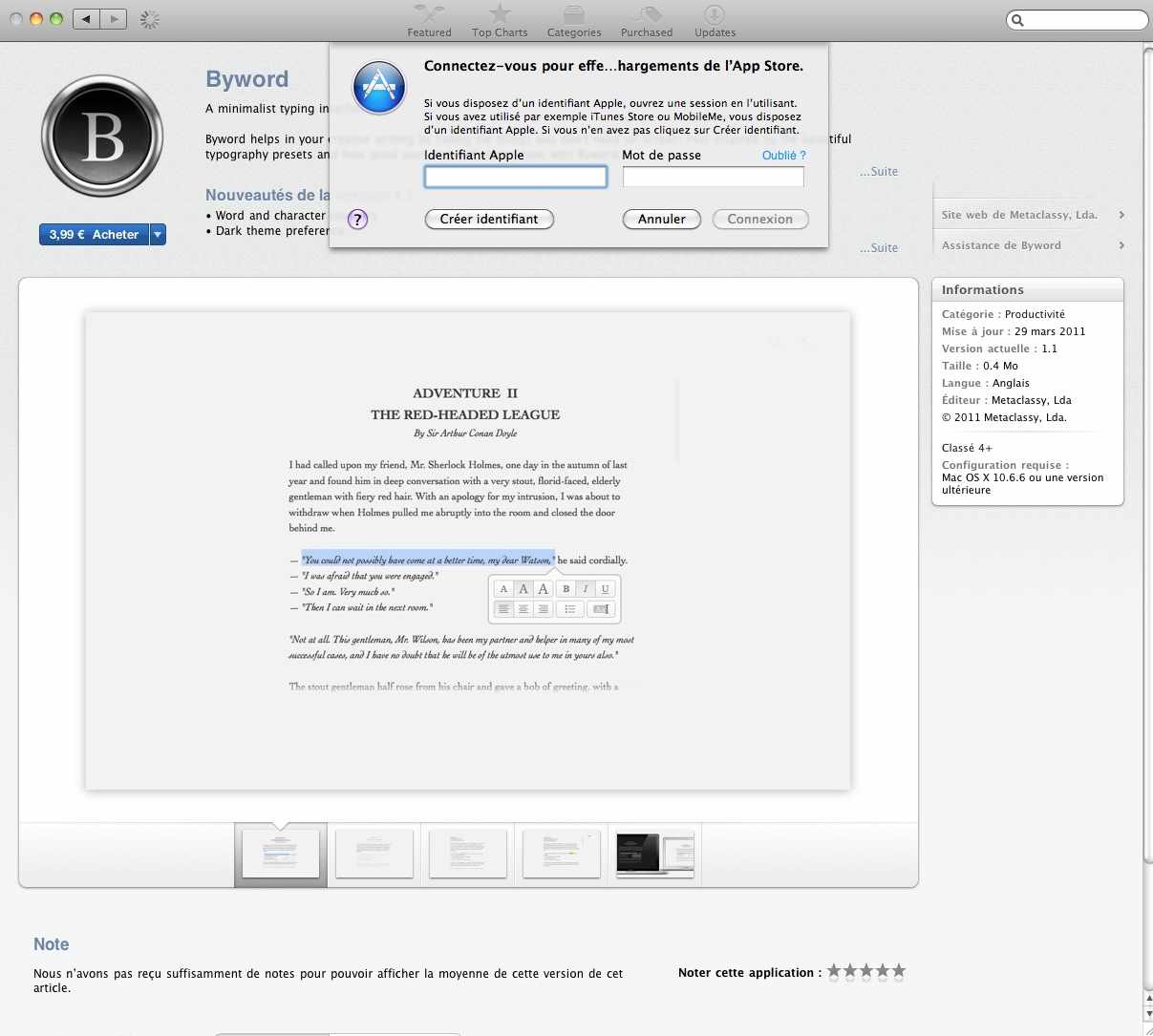Click the Oublié ? link

[x=784, y=155]
